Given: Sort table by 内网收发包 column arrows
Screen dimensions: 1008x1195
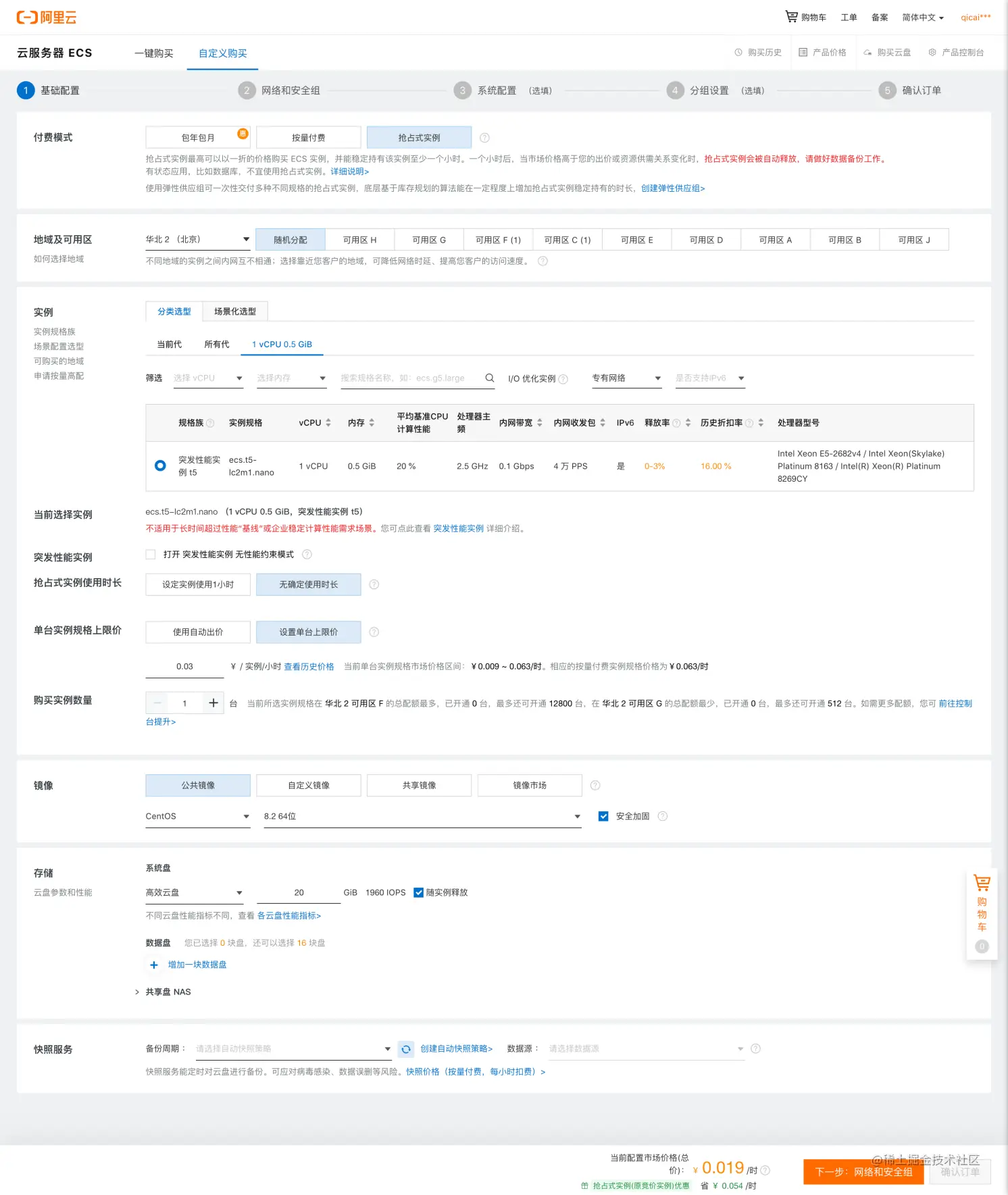Looking at the screenshot, I should (x=603, y=422).
